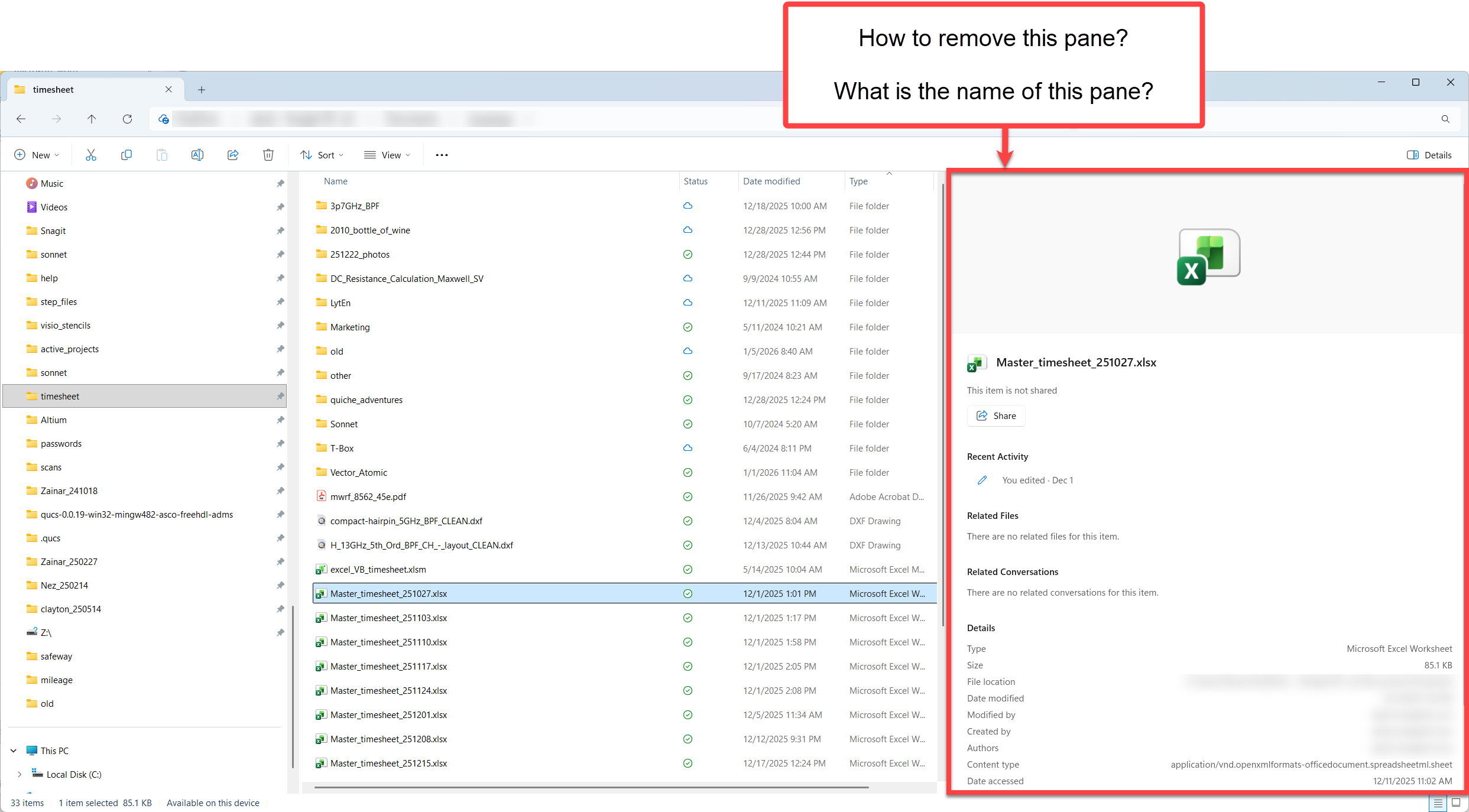Click the Paste icon in the toolbar

pyautogui.click(x=161, y=154)
